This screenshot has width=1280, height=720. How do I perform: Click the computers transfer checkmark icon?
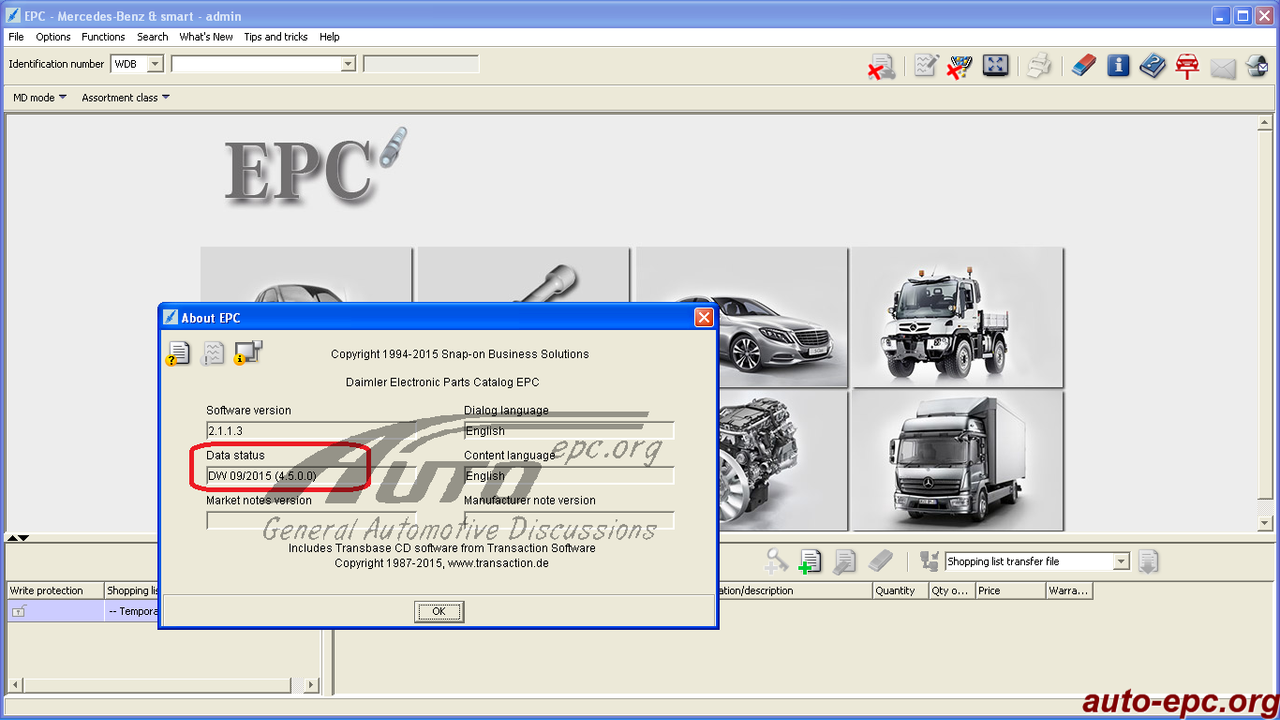tap(929, 561)
